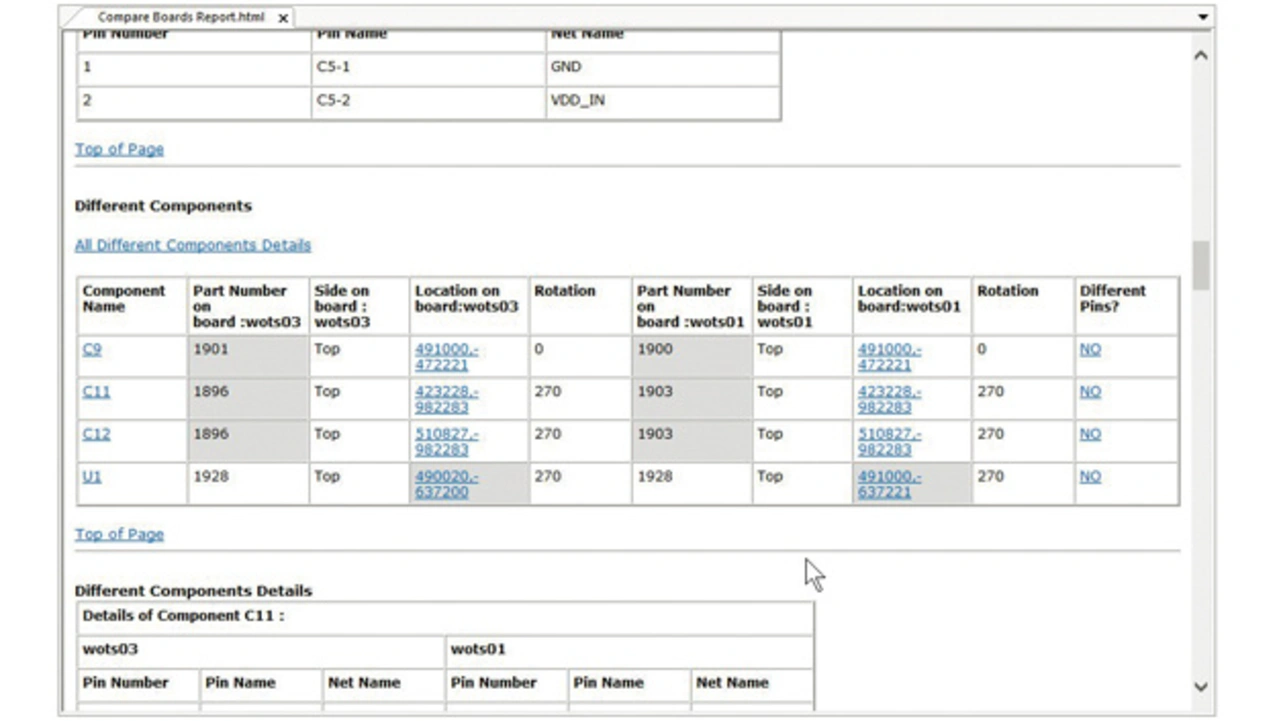Click the wots01 location 510827,-982283 link

[x=889, y=442]
